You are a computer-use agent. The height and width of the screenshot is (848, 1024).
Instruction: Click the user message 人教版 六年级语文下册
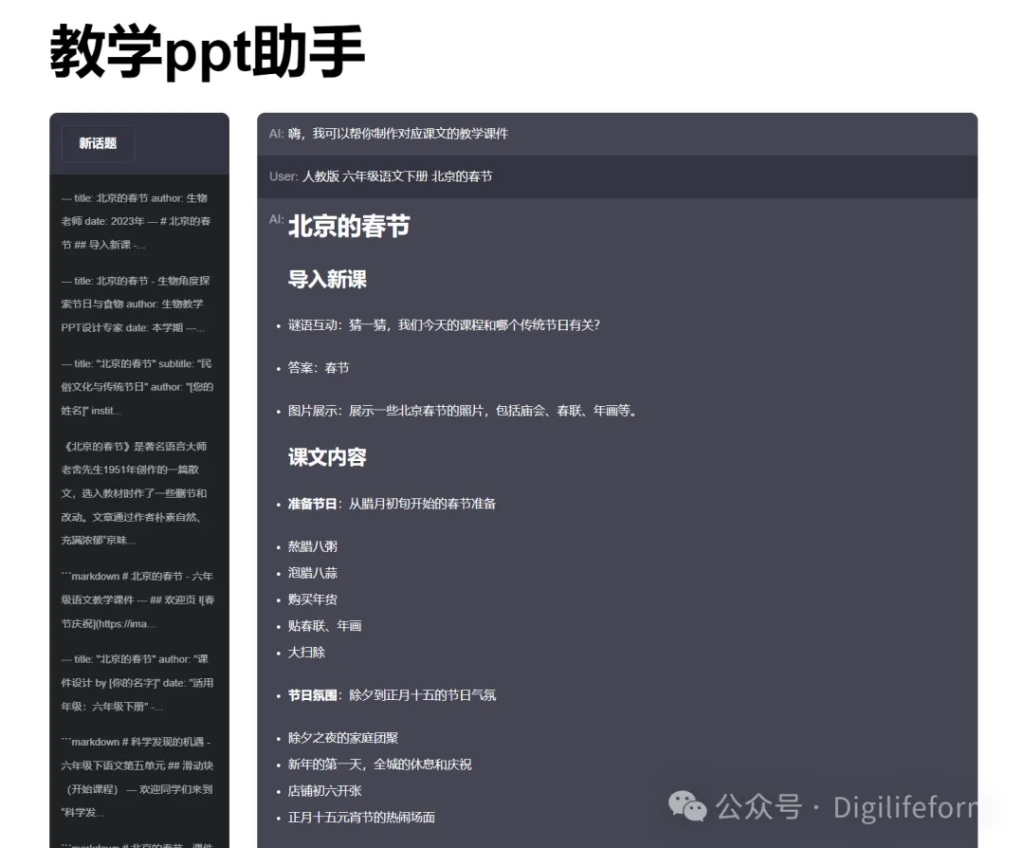coord(616,177)
